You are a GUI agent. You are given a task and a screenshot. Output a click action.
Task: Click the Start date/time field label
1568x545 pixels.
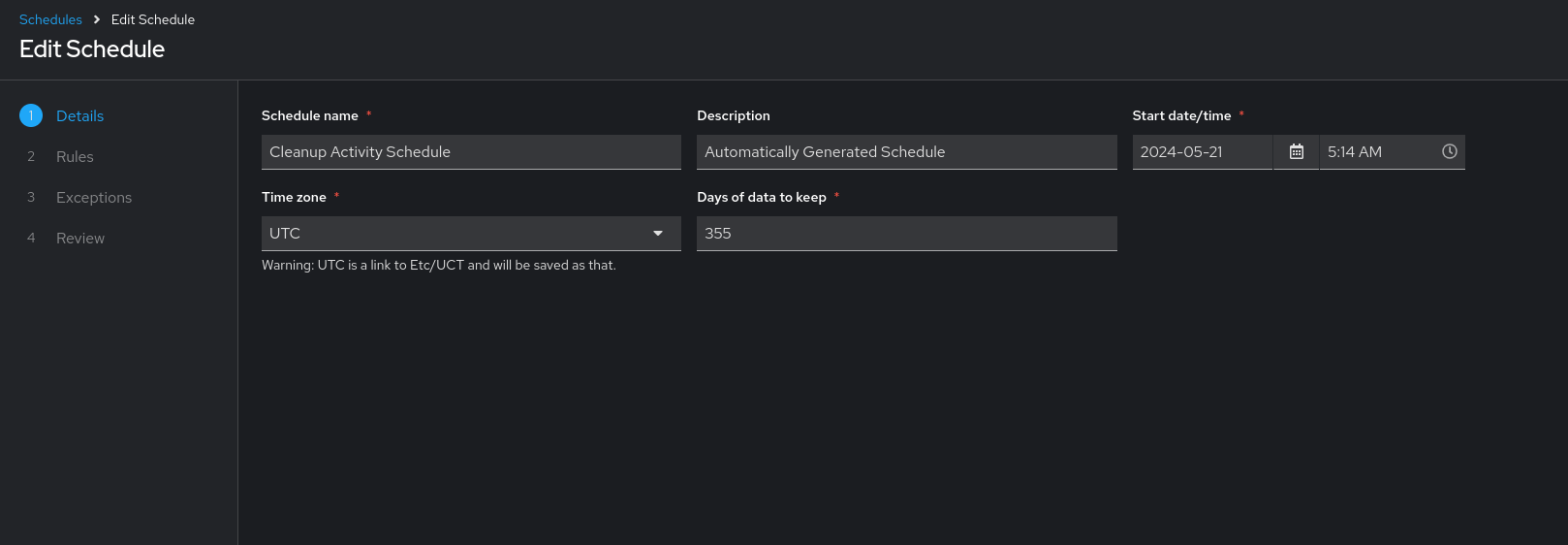click(1181, 115)
